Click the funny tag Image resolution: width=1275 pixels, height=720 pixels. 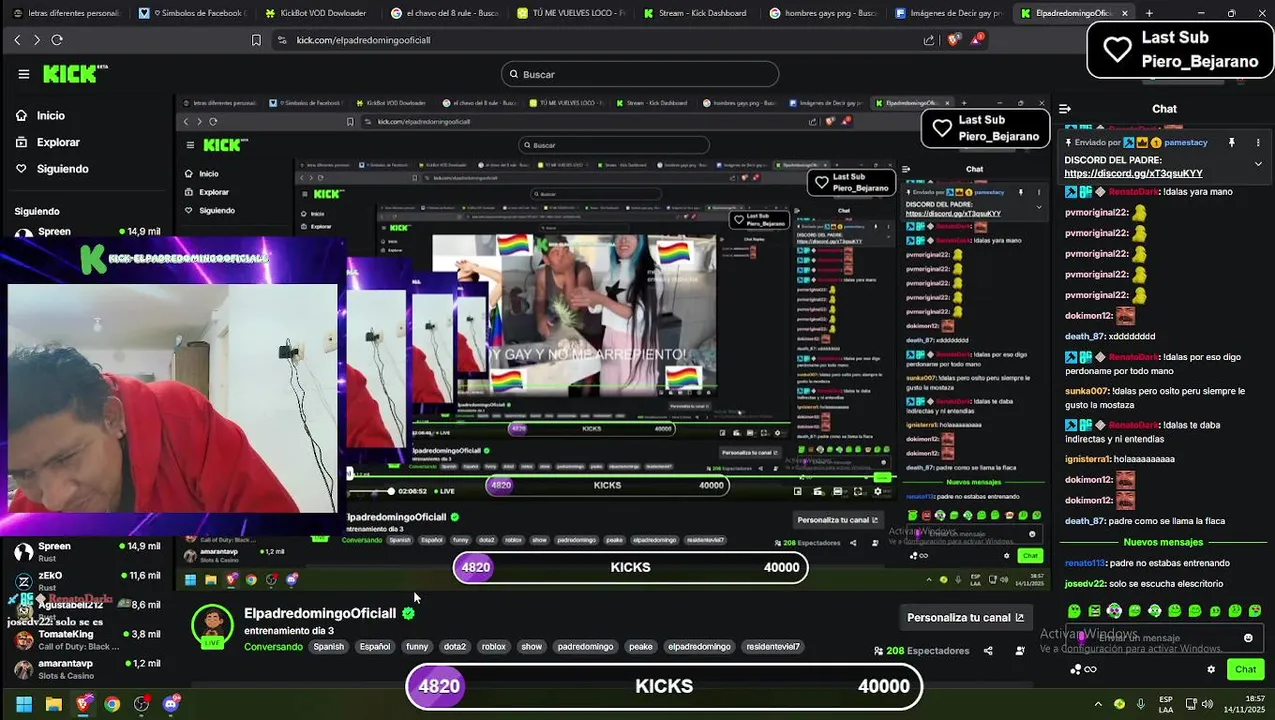[417, 647]
